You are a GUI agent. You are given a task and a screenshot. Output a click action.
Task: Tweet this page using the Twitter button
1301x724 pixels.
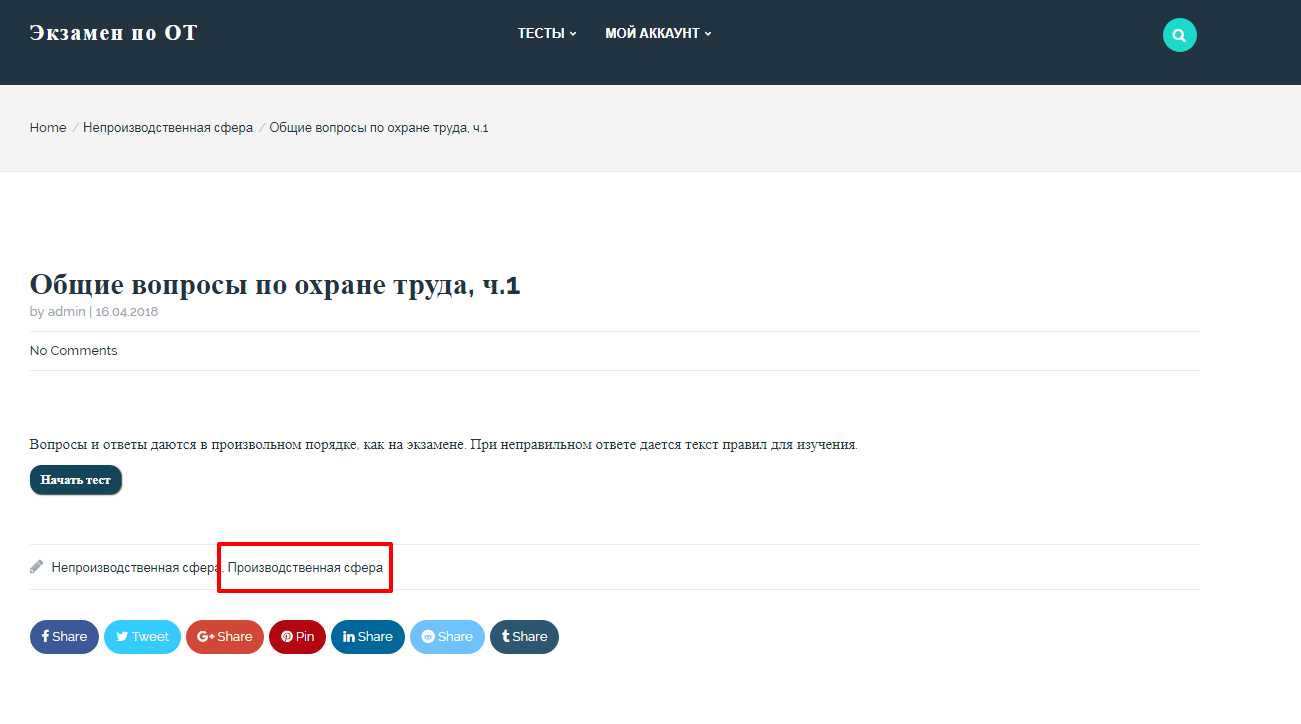pos(142,637)
